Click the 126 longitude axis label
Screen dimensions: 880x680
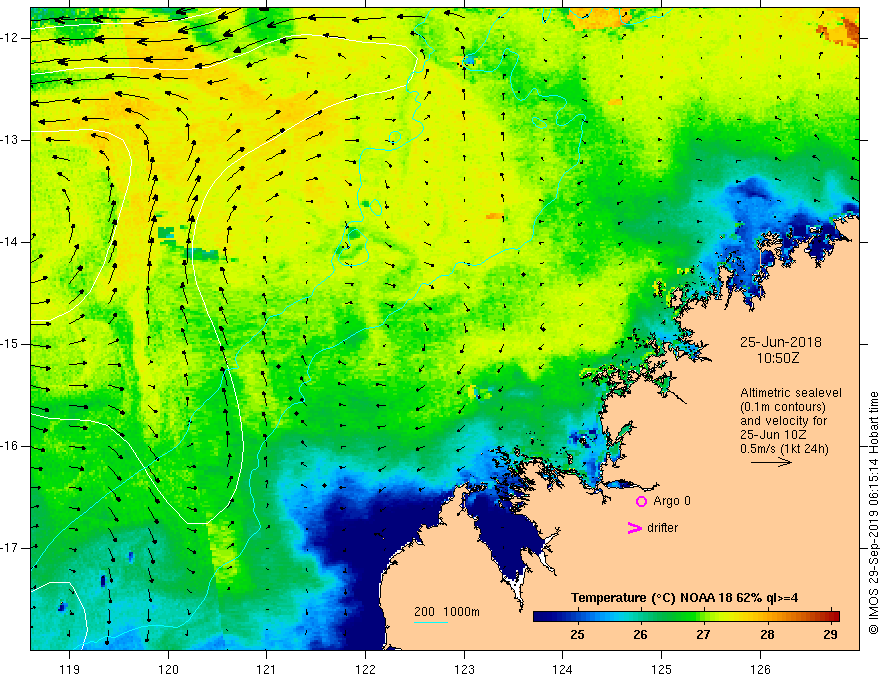760,669
